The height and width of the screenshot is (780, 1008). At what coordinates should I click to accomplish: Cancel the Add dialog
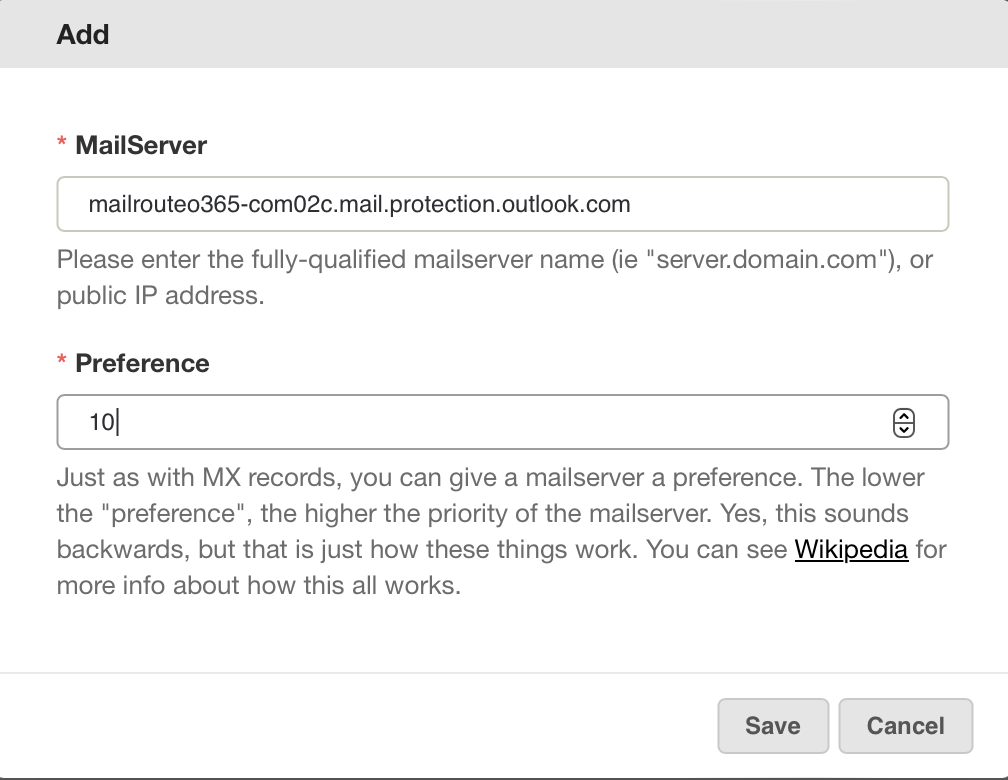click(905, 725)
